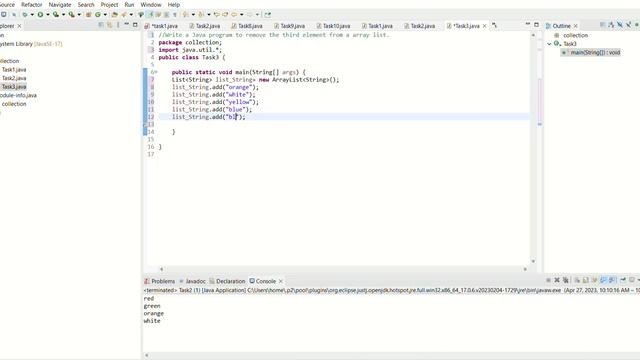640x360 pixels.
Task: Click the Coverage launch toolbar icon
Action: [x=56, y=15]
